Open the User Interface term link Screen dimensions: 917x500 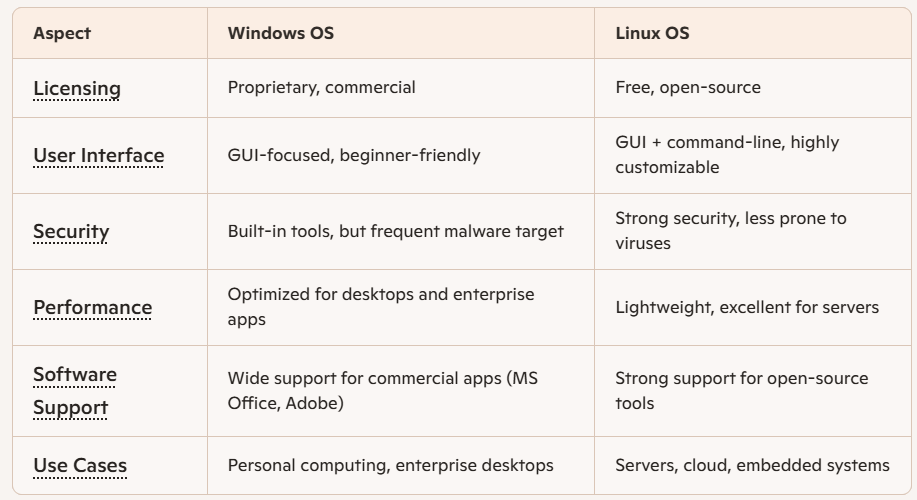pos(98,155)
